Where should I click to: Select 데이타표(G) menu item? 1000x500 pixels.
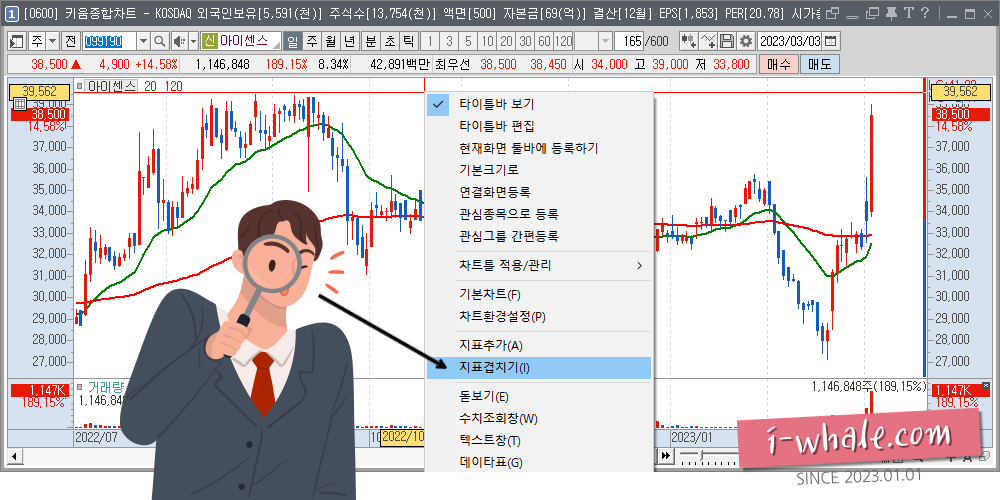pos(539,462)
